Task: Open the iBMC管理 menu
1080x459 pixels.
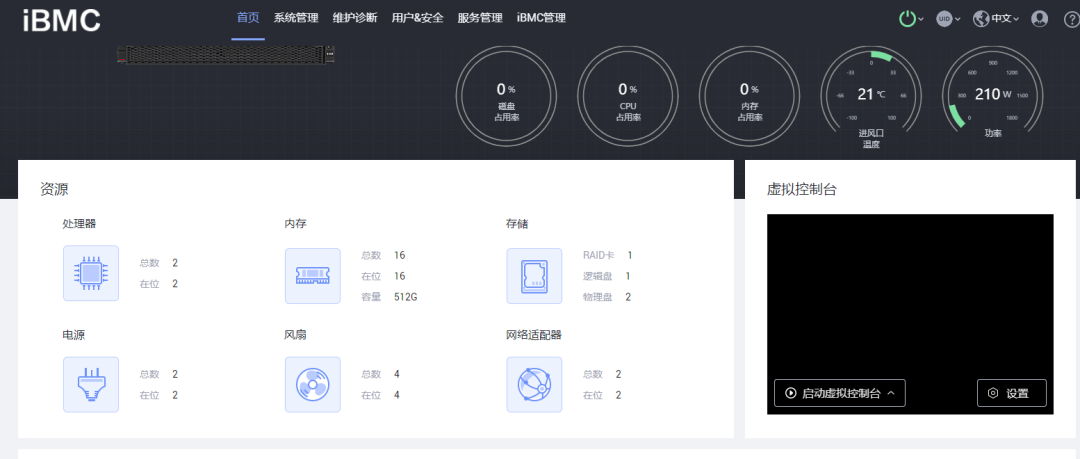Action: click(x=541, y=19)
